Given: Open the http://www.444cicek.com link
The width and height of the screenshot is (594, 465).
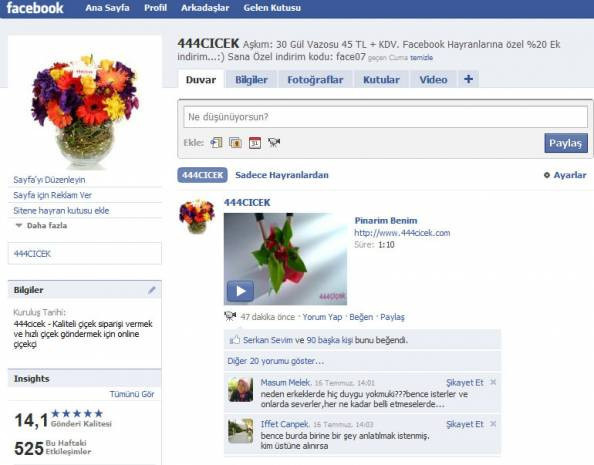Looking at the screenshot, I should [402, 233].
